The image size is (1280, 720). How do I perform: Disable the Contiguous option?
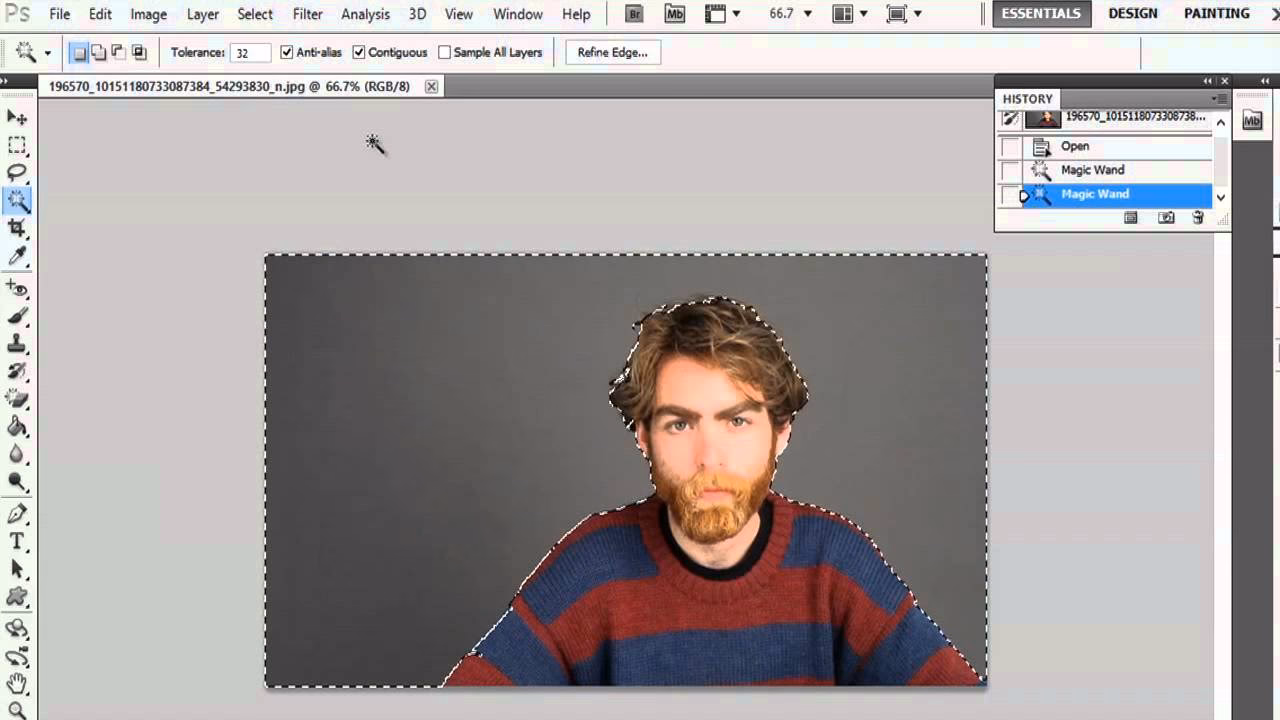pyautogui.click(x=359, y=52)
